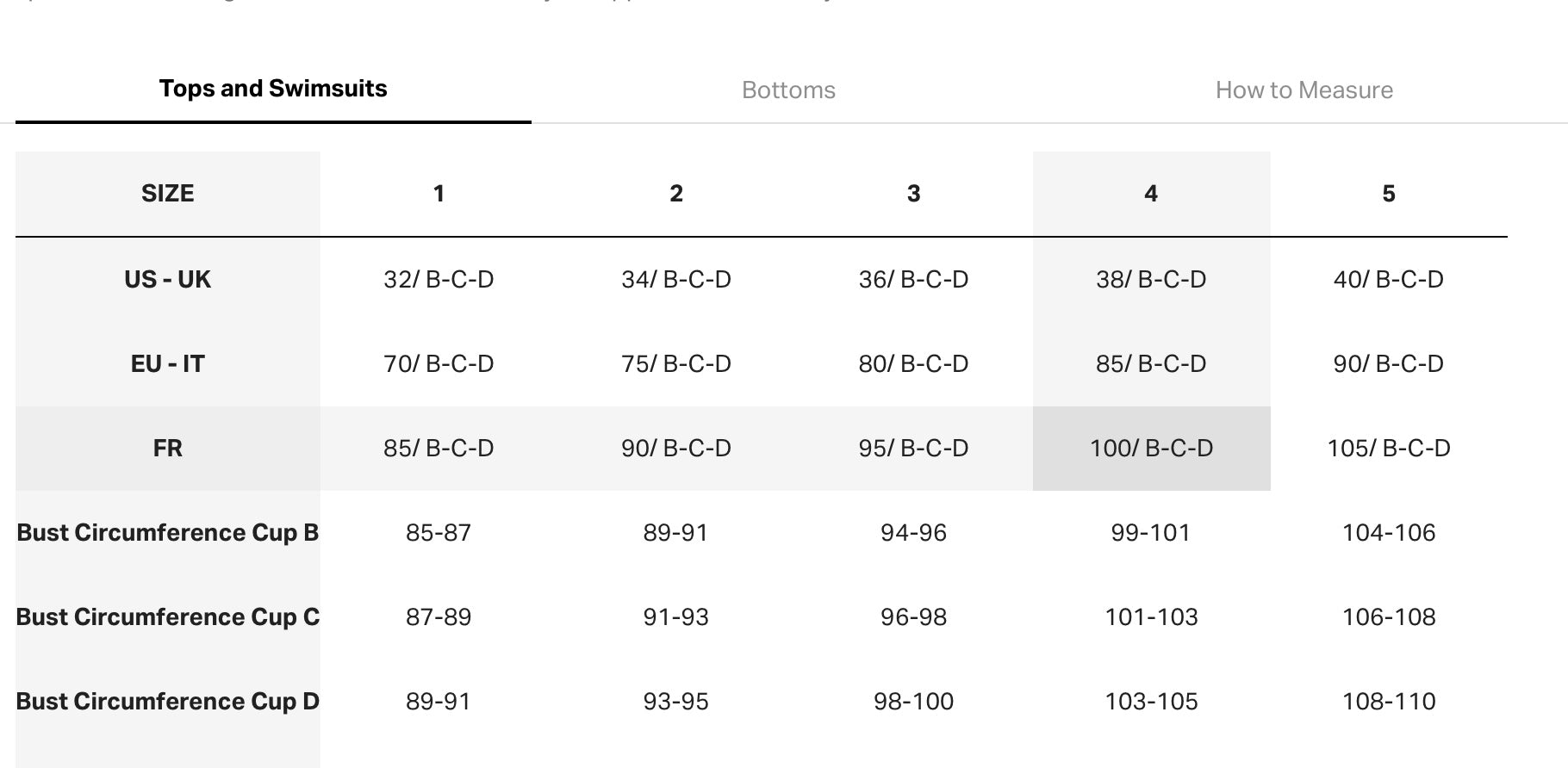This screenshot has width=1568, height=768.
Task: Click Bust Circumference Cup D label
Action: click(x=168, y=702)
